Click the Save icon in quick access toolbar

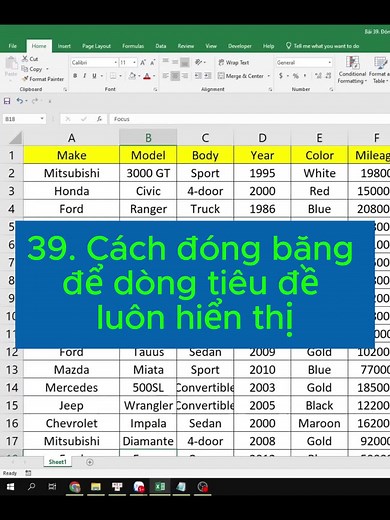[x=7, y=101]
